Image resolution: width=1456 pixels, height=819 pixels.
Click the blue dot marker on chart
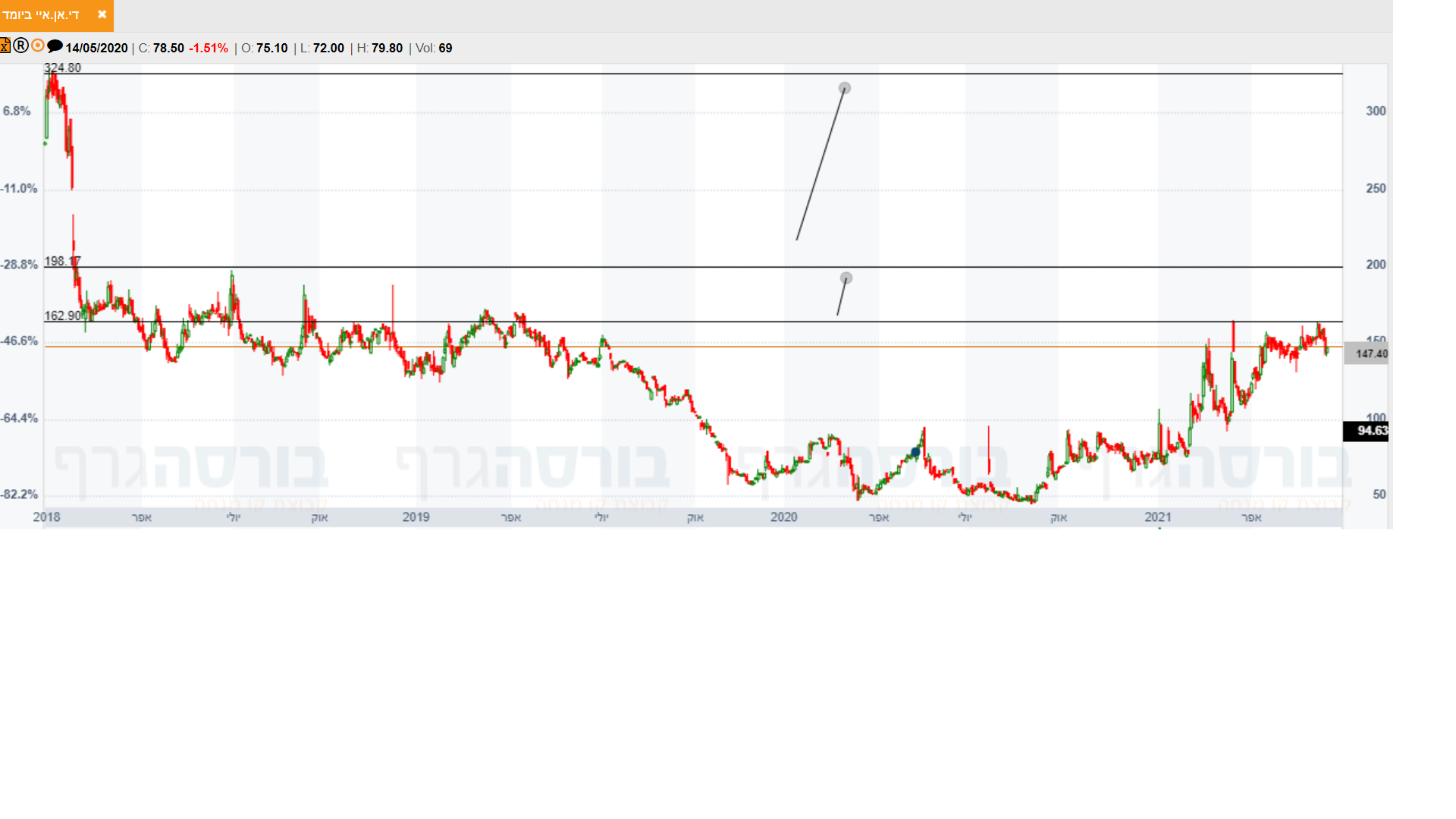915,453
